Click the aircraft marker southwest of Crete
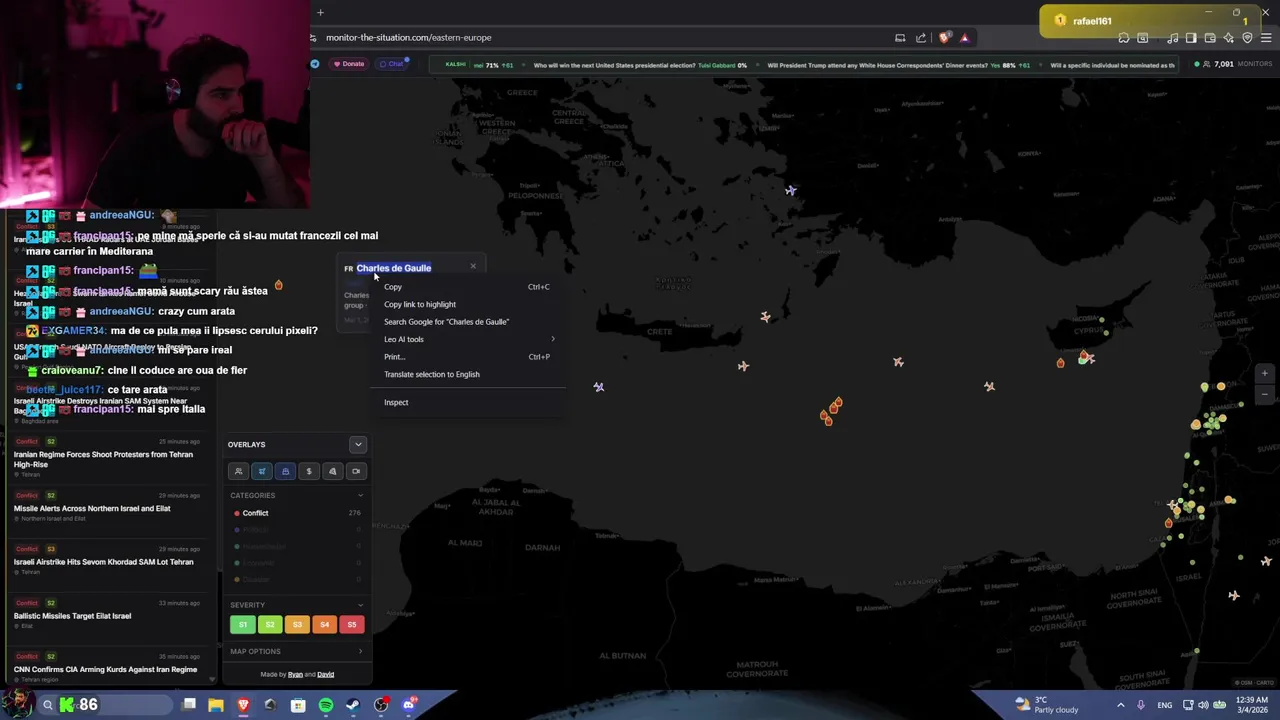The height and width of the screenshot is (720, 1280). (x=599, y=387)
